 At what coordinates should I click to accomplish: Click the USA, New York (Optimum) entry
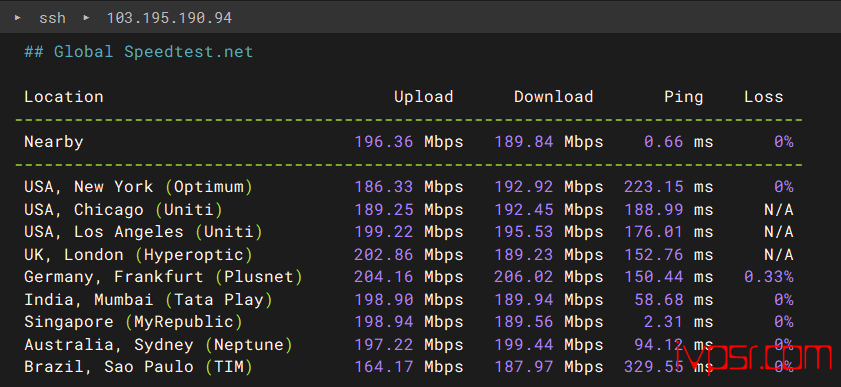[x=138, y=187]
